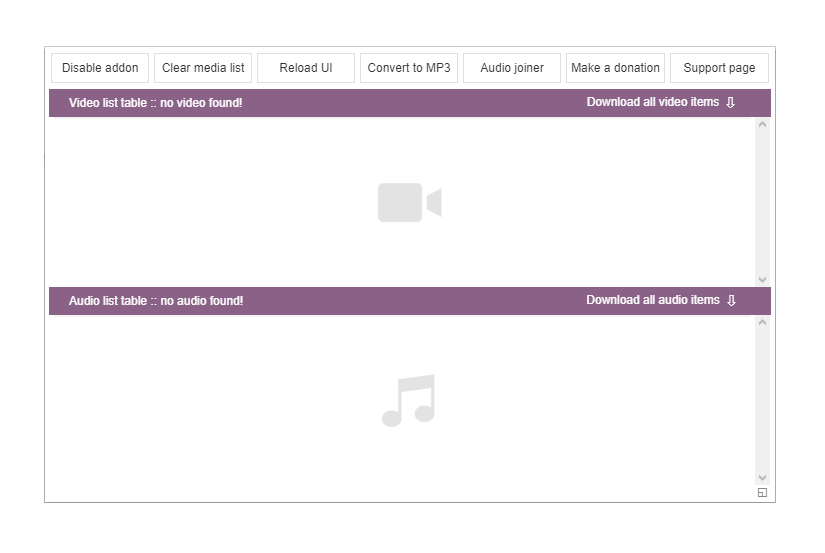Click the Disable addon button
Viewport: 825px width, 553px height.
(x=100, y=68)
